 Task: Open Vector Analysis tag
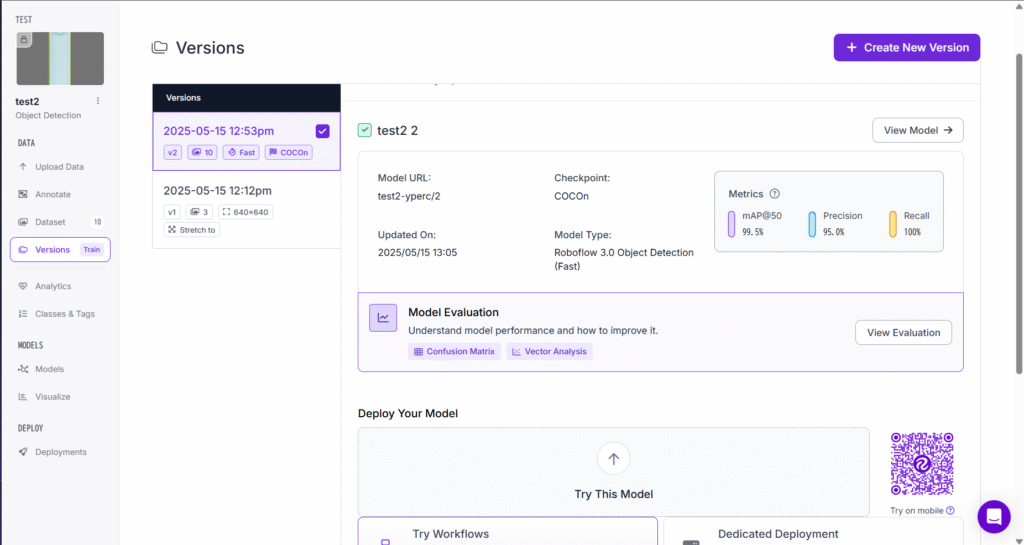[549, 351]
